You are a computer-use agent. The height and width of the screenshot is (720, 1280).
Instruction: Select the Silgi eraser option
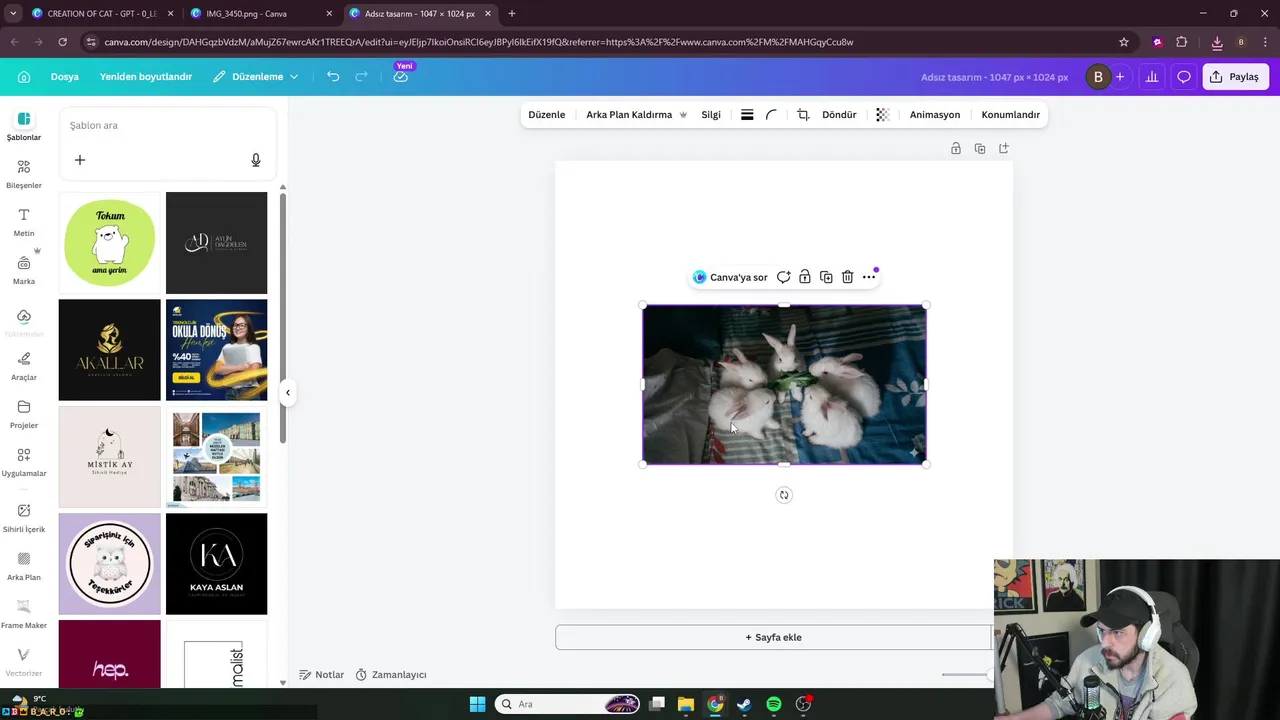711,115
